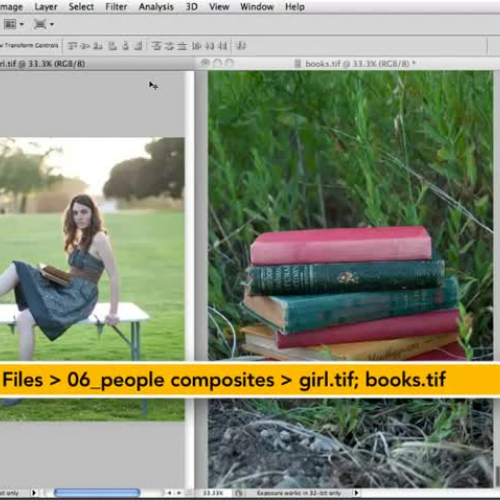Open the Filter menu
Screen dimensions: 500x500
116,7
